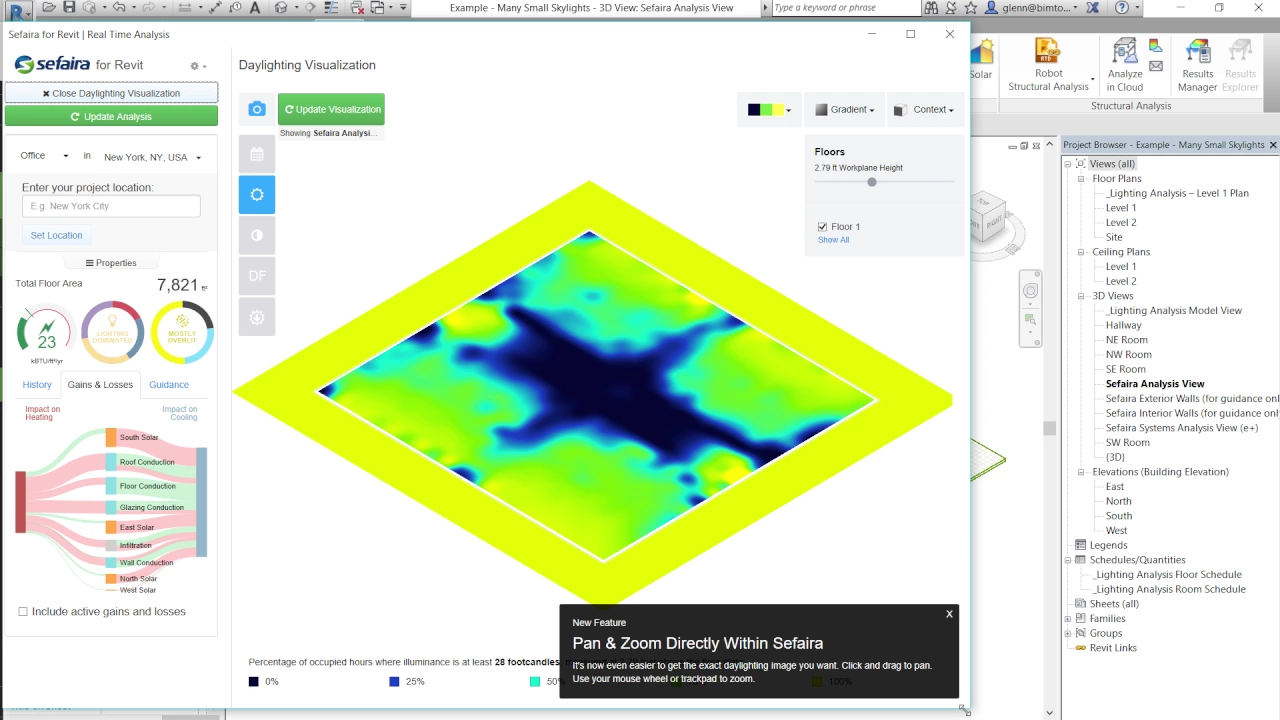Switch to the DF daylight factor mode
The height and width of the screenshot is (720, 1280).
pyautogui.click(x=257, y=276)
